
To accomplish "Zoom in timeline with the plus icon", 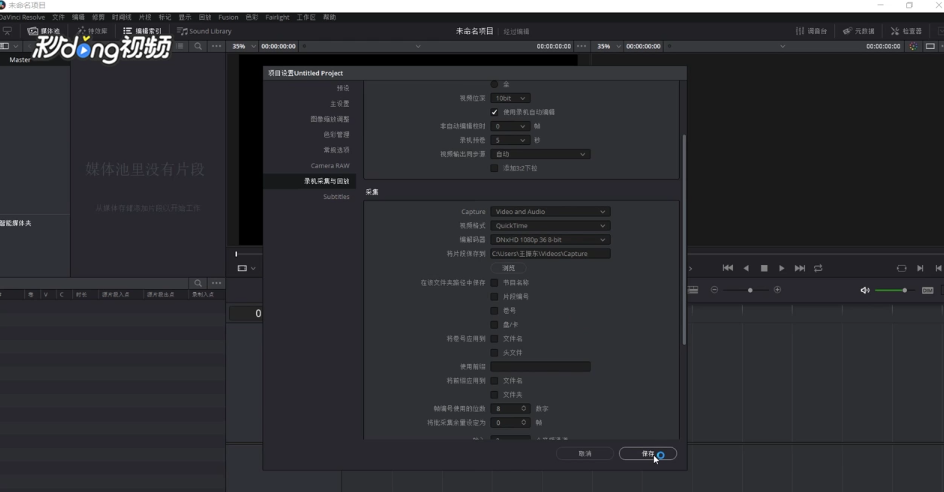I will coord(777,290).
